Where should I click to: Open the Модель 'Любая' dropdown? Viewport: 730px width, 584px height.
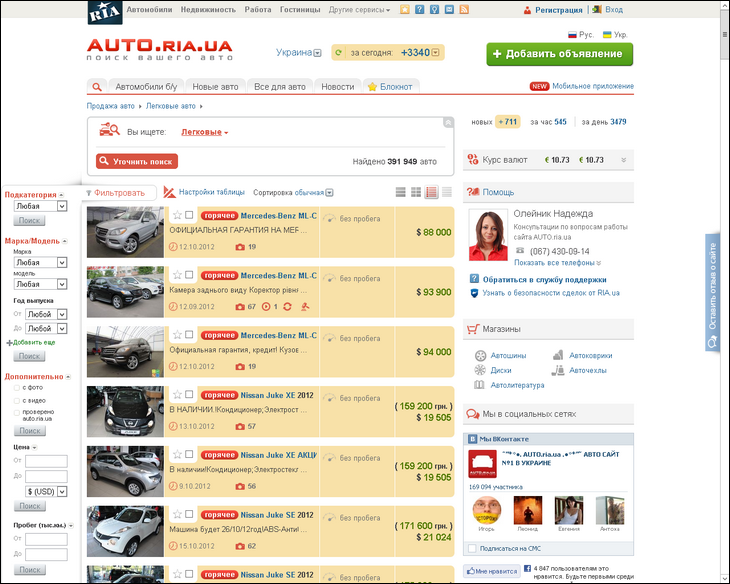[x=41, y=284]
